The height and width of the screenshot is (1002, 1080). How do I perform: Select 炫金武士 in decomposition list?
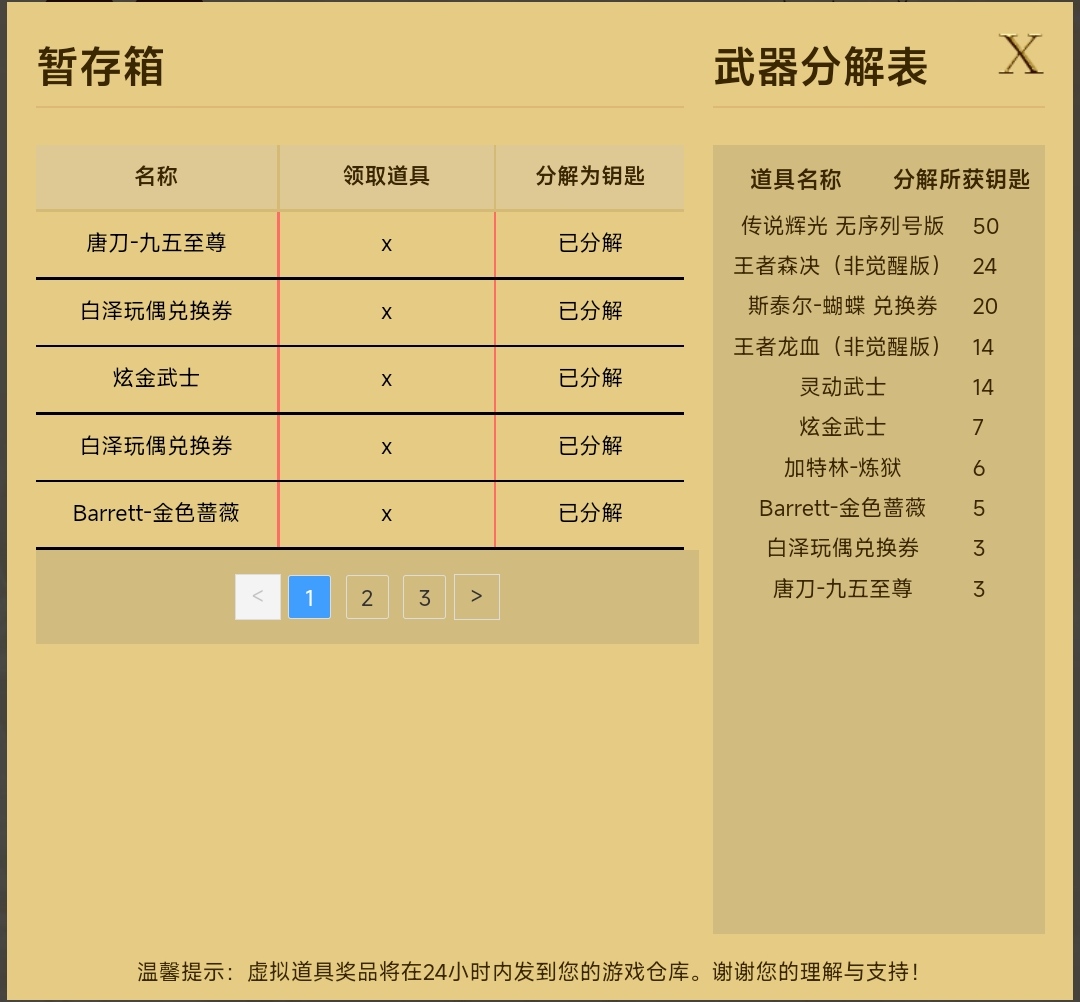(x=842, y=427)
